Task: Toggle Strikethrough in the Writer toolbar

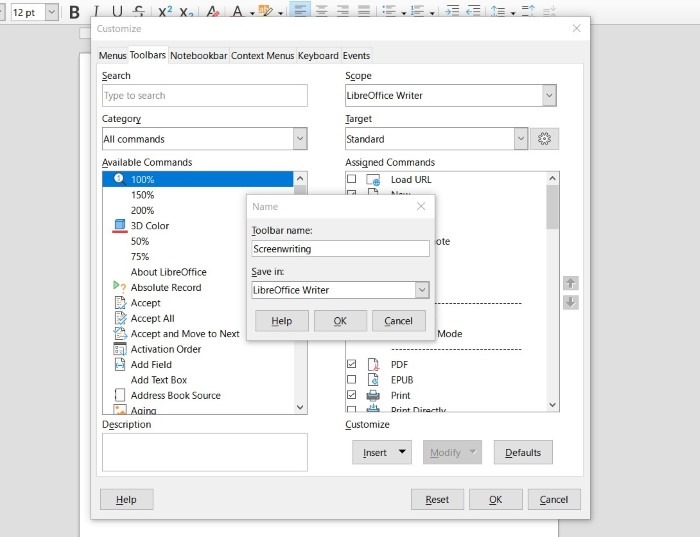Action: (x=139, y=12)
